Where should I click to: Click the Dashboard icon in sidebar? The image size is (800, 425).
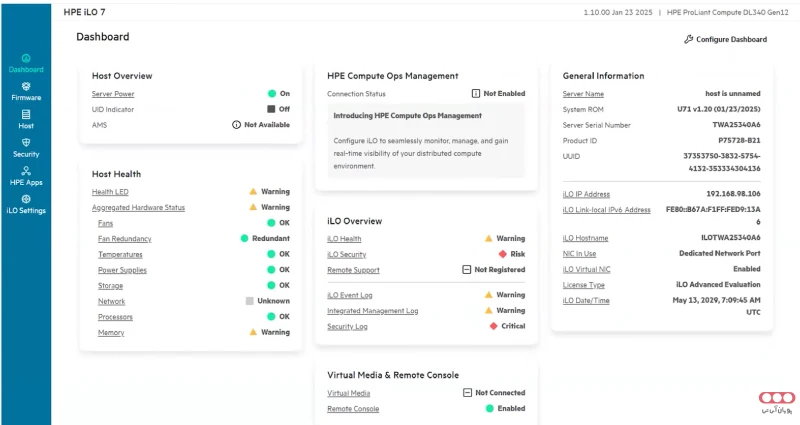26,58
